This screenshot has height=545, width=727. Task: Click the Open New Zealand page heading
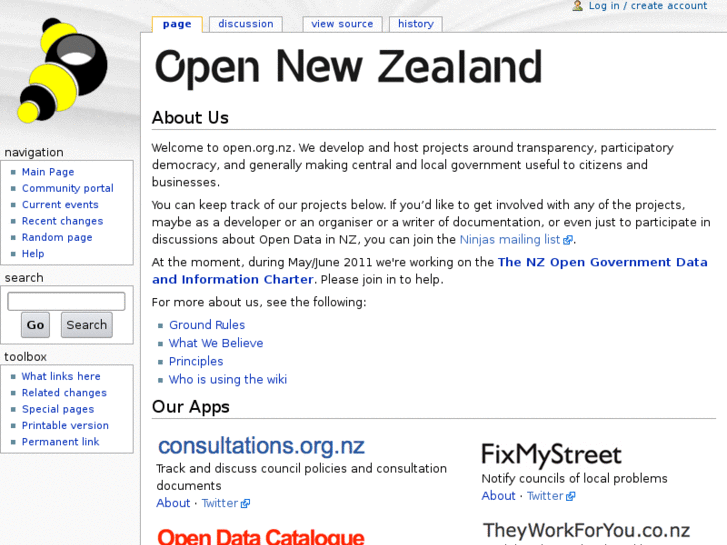(348, 68)
